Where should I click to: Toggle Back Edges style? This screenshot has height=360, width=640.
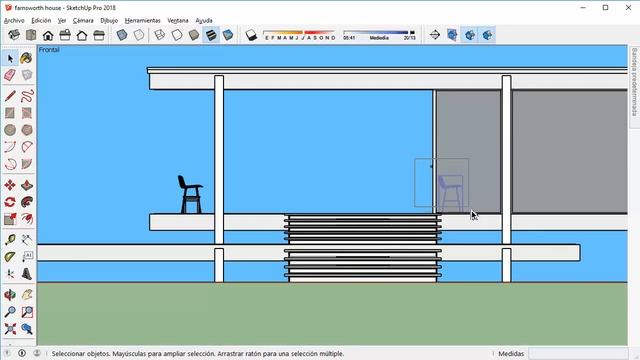[x=139, y=35]
